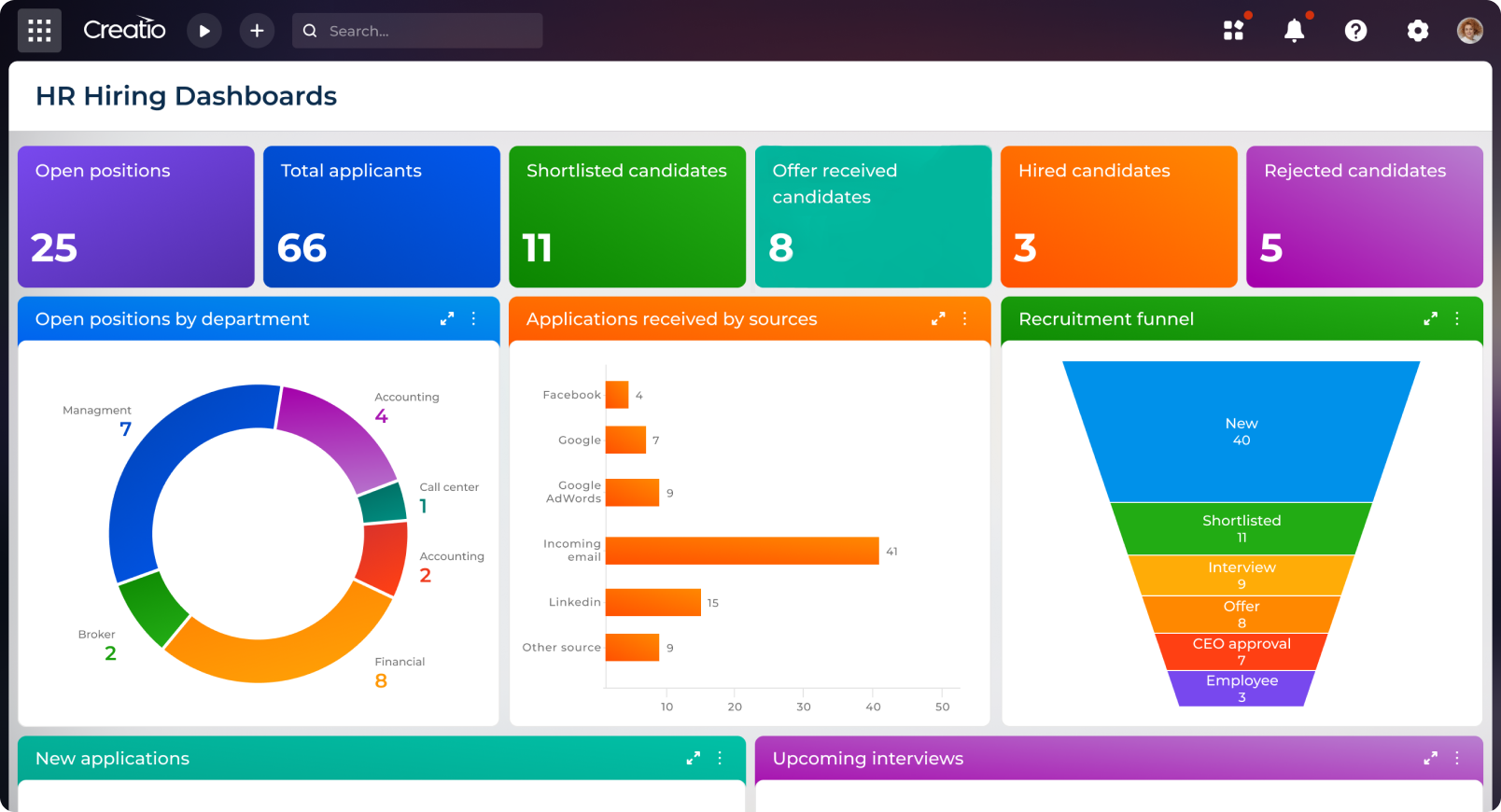This screenshot has width=1501, height=812.
Task: Expand the Recruitment funnel widget
Action: (x=1430, y=319)
